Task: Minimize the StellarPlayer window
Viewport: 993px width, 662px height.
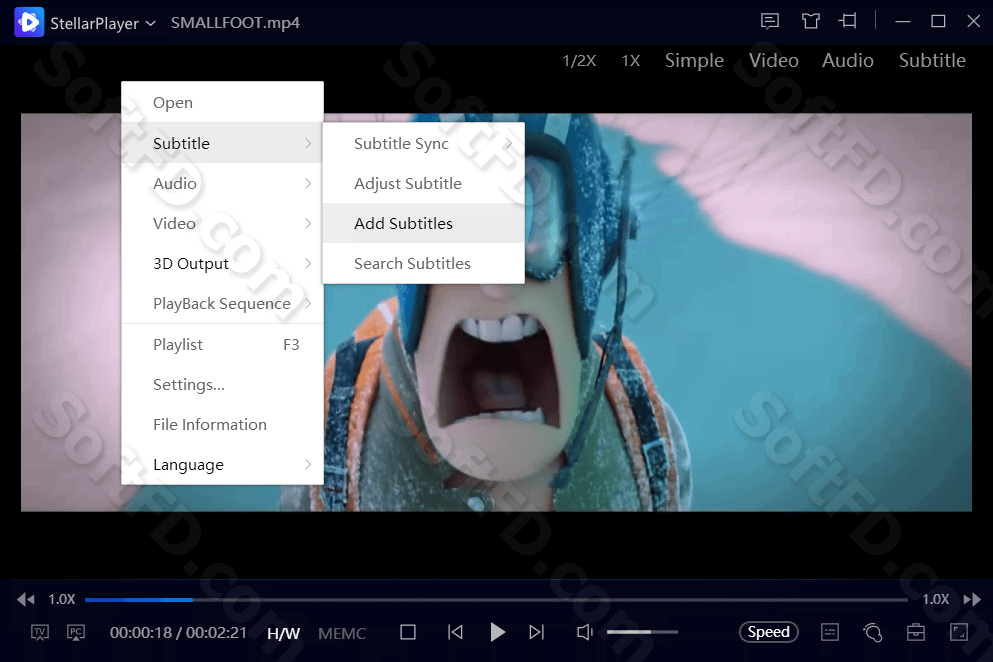Action: click(x=902, y=22)
